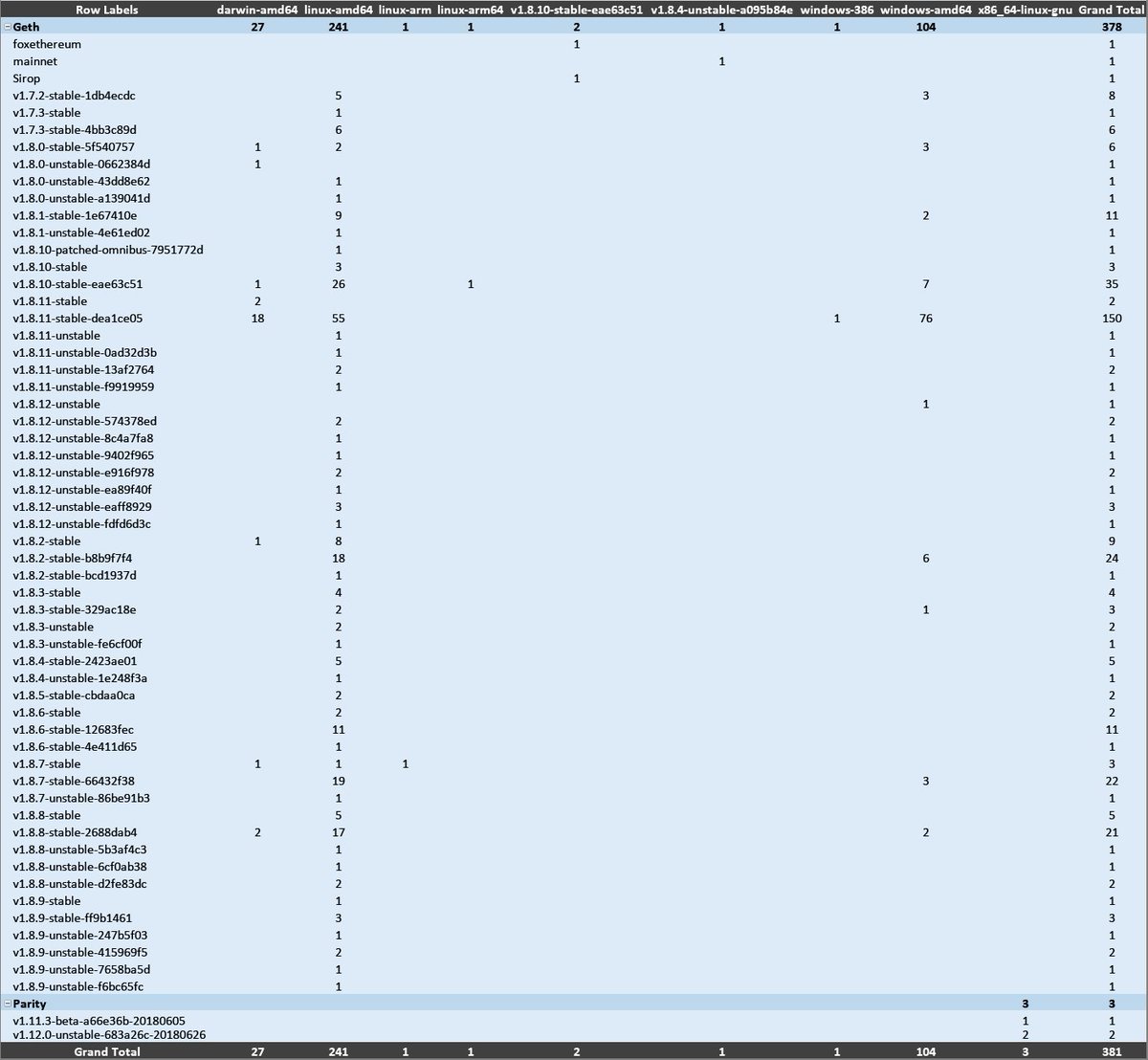
Task: Select the linux-arm value in v1.8.7-stable row
Action: [x=406, y=764]
